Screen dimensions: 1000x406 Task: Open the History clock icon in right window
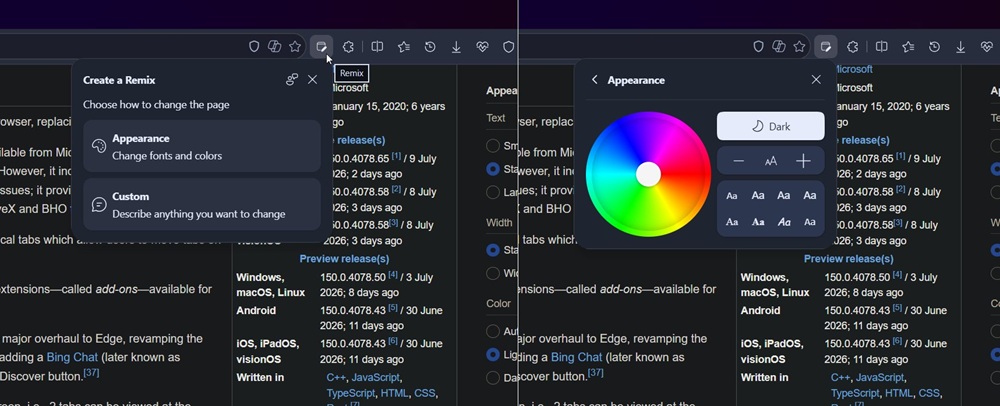click(934, 47)
